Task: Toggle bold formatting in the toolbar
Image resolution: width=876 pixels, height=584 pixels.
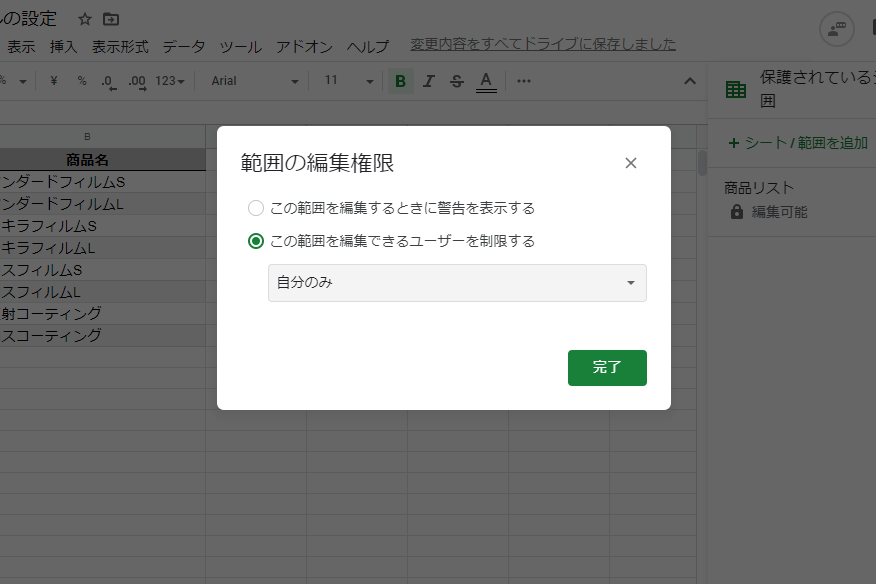Action: (400, 81)
